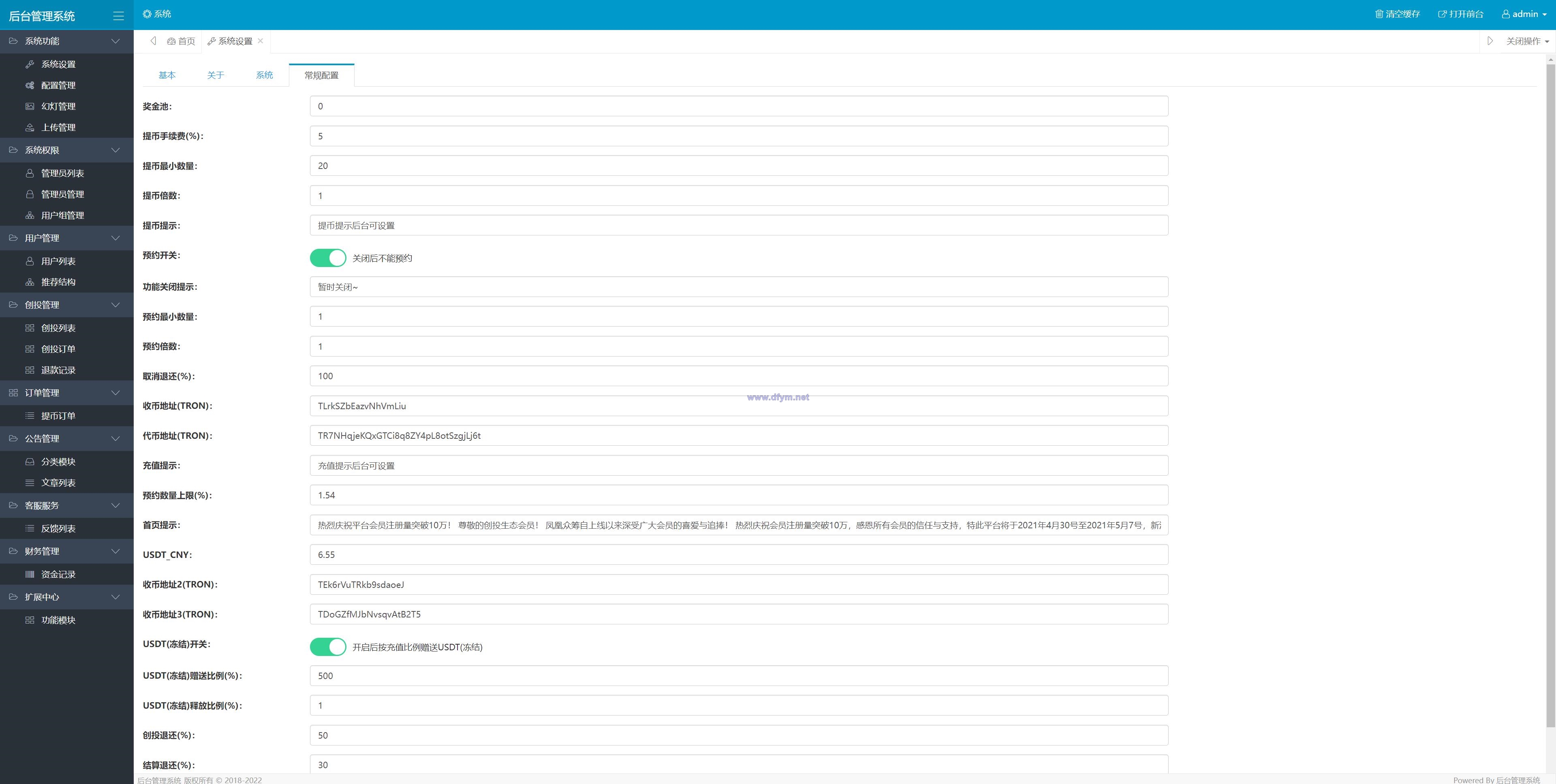Click the right arrow to scroll tabs forward
The height and width of the screenshot is (784, 1556).
coord(1490,41)
